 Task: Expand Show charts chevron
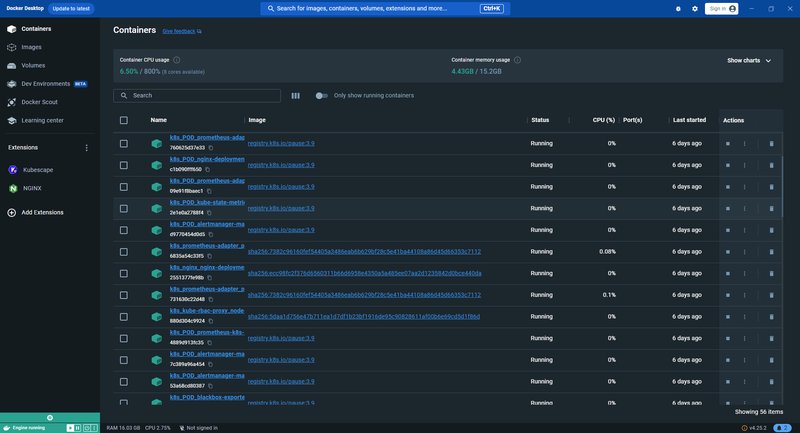pyautogui.click(x=768, y=61)
